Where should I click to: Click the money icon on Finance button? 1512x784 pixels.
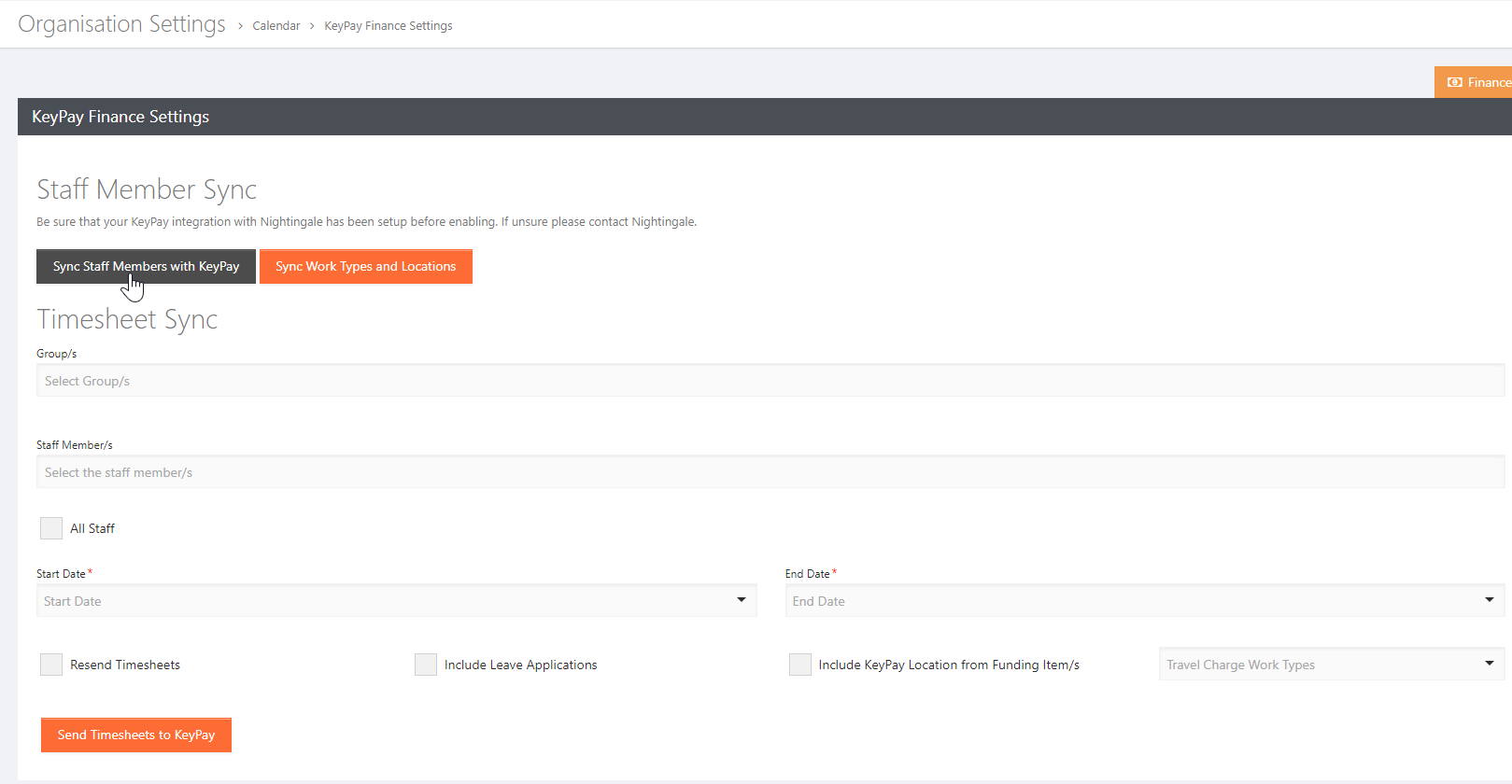click(1454, 82)
